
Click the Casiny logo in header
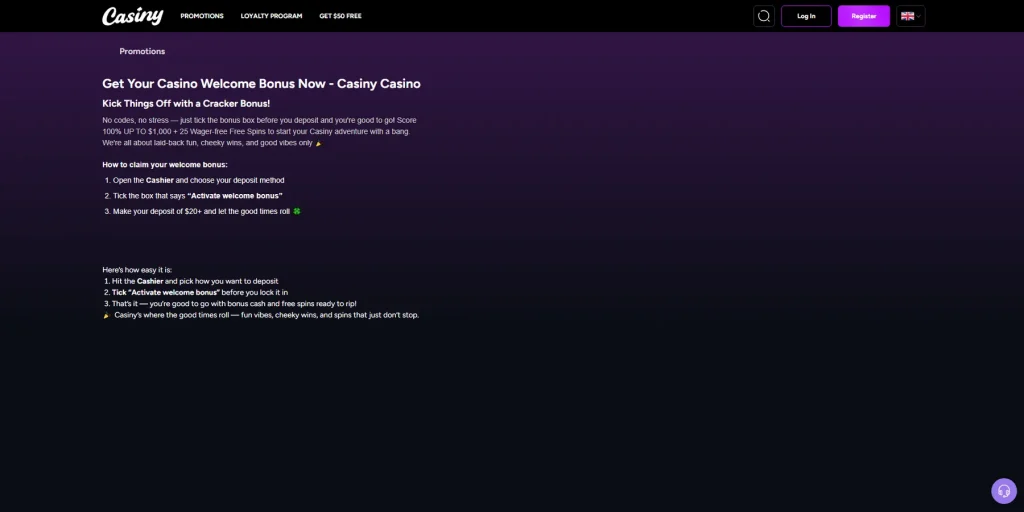click(x=133, y=16)
